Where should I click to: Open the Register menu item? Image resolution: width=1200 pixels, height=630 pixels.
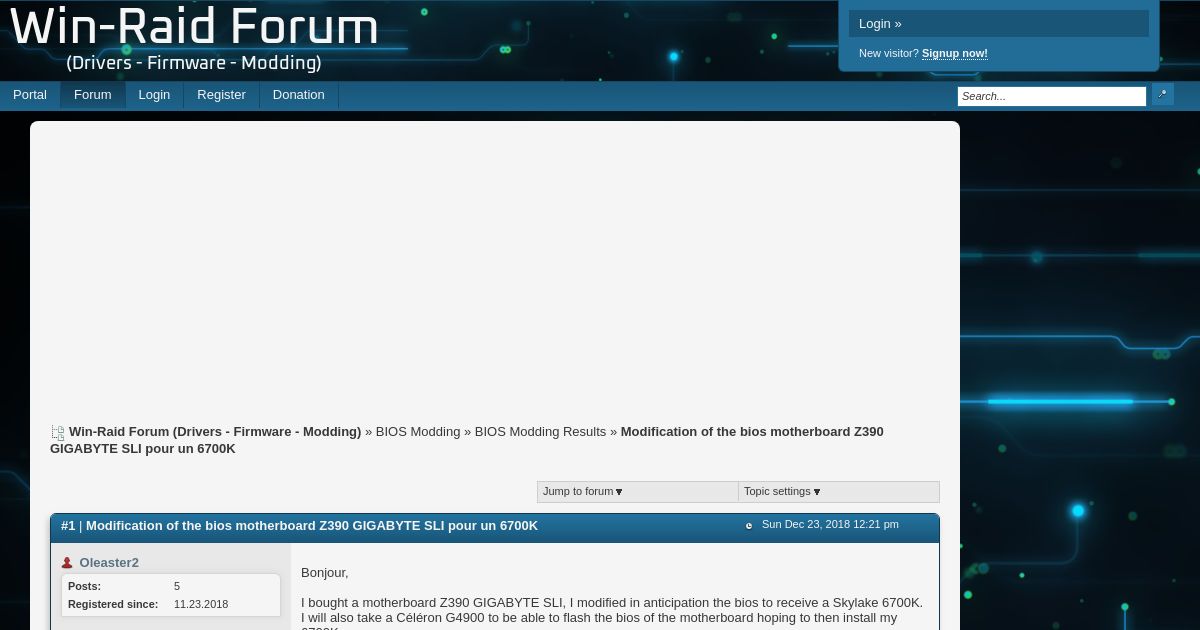tap(221, 95)
